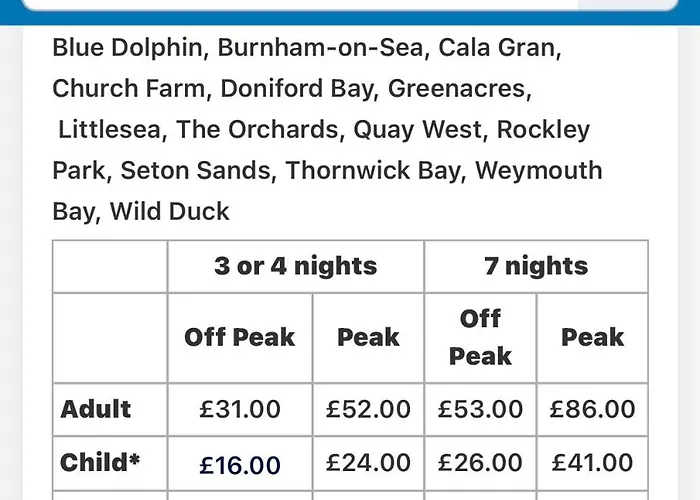The width and height of the screenshot is (700, 500).
Task: Click the 'Thornwick Bay' park name text
Action: [372, 171]
